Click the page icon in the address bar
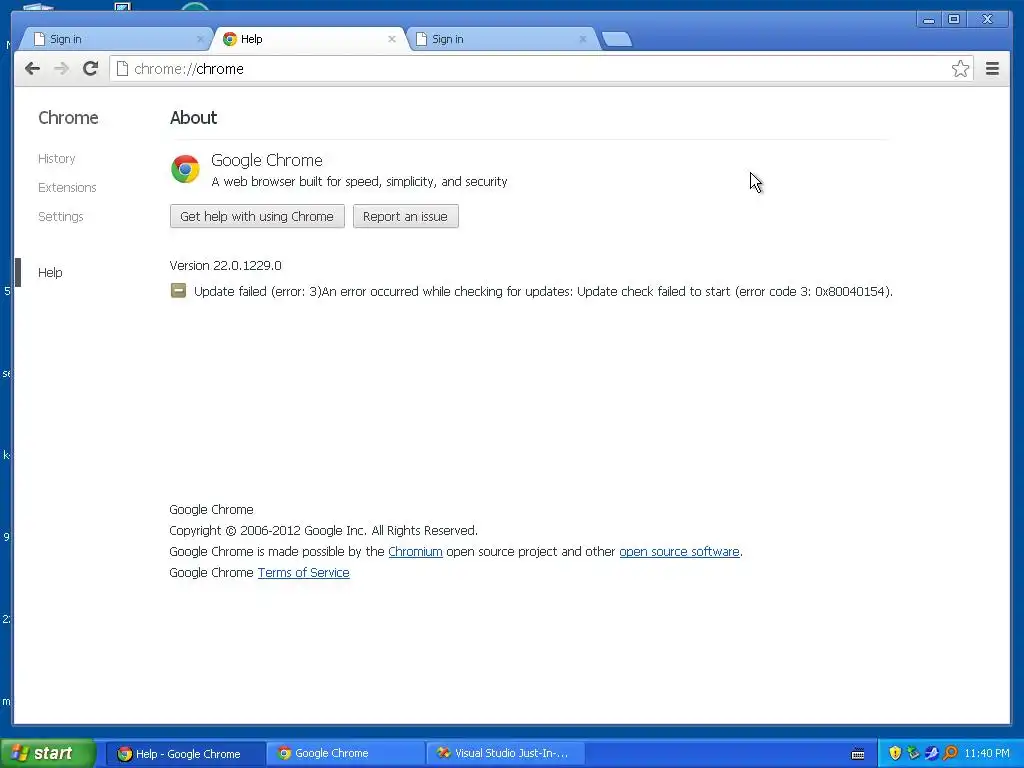 122,69
